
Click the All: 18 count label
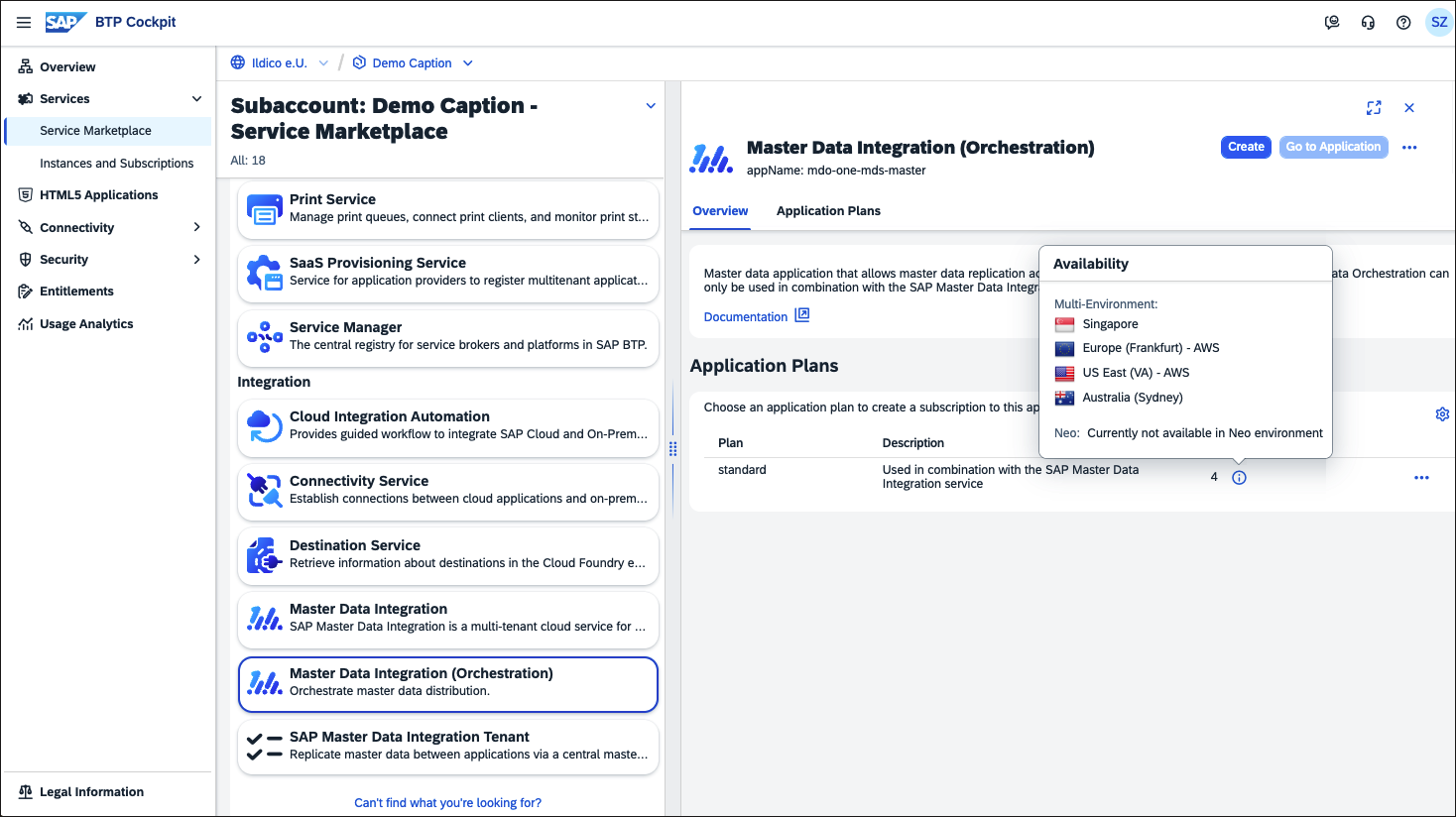point(248,160)
